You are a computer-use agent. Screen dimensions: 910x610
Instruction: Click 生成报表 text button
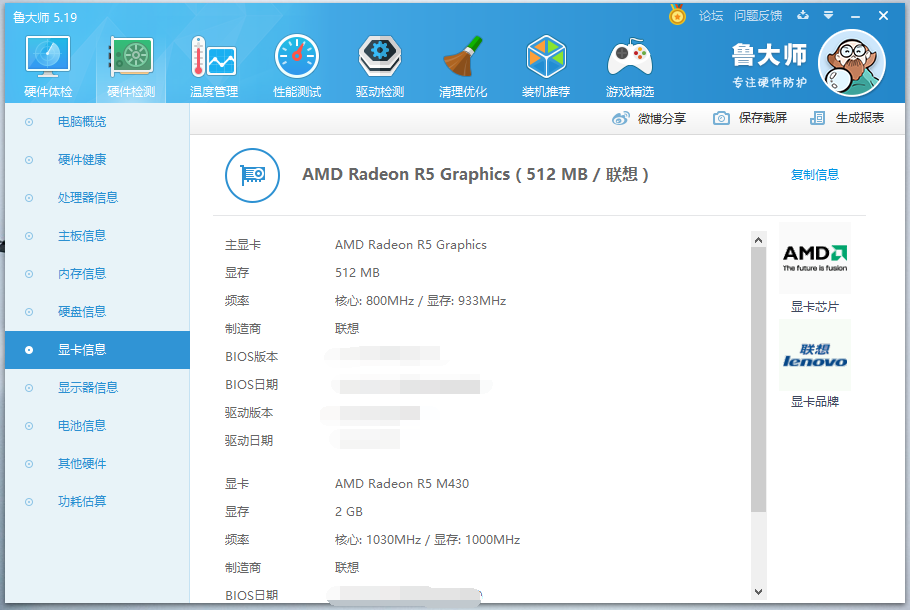[x=860, y=118]
